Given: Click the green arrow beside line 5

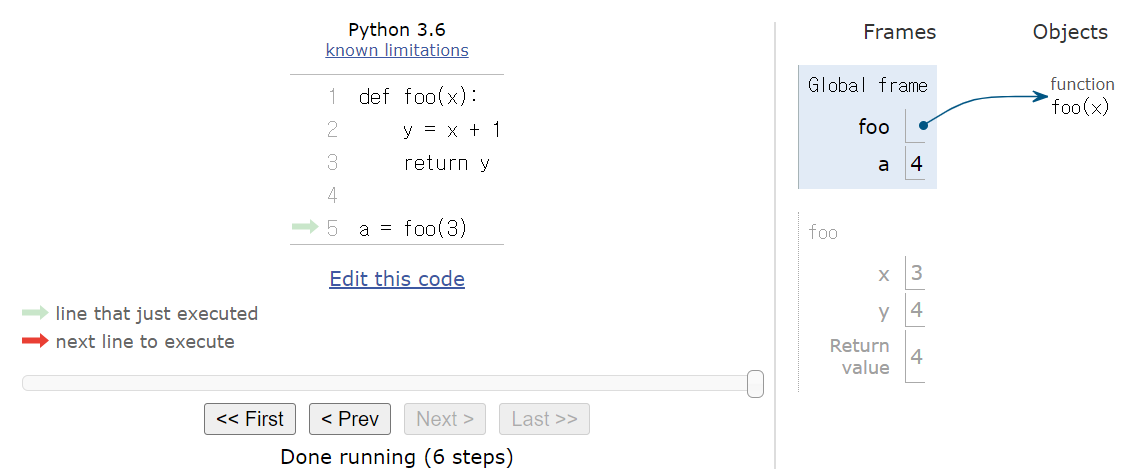Looking at the screenshot, I should coord(305,228).
